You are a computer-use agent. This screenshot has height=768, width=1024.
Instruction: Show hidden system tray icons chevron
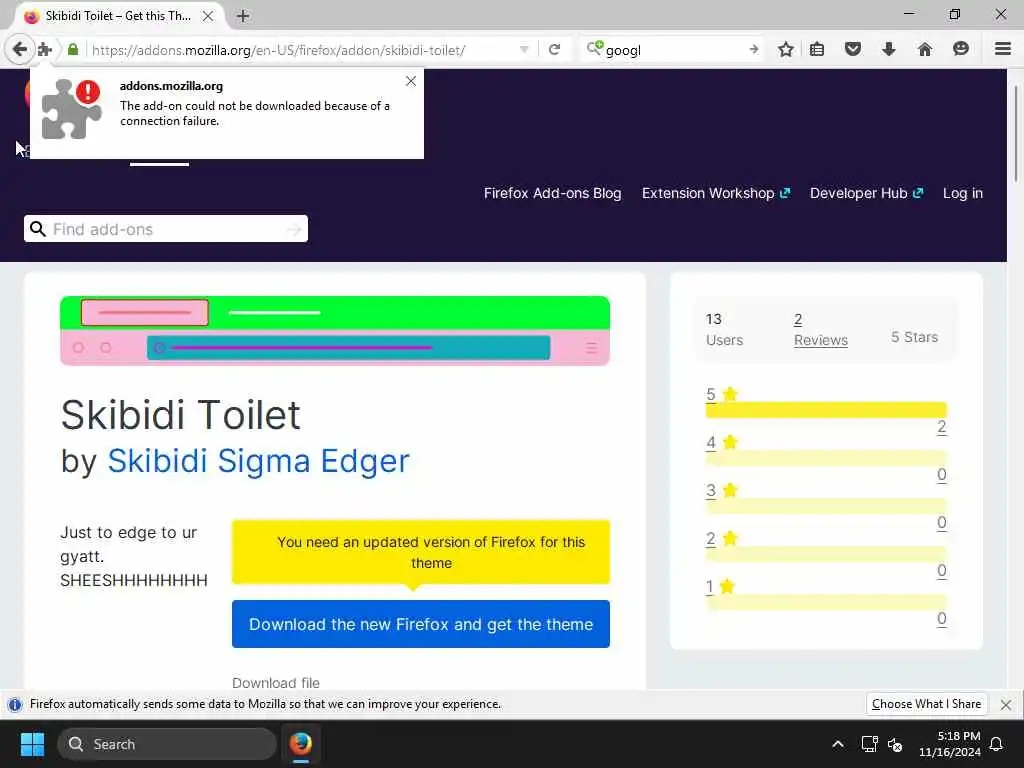pyautogui.click(x=838, y=744)
